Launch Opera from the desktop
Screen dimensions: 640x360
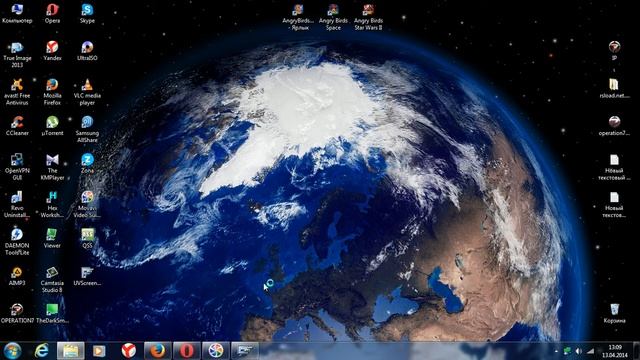52,13
